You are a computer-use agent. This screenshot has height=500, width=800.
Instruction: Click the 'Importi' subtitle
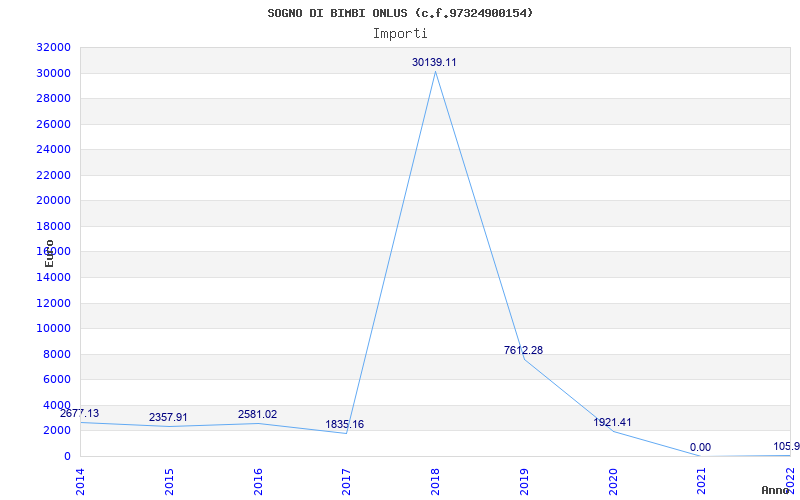[x=400, y=34]
